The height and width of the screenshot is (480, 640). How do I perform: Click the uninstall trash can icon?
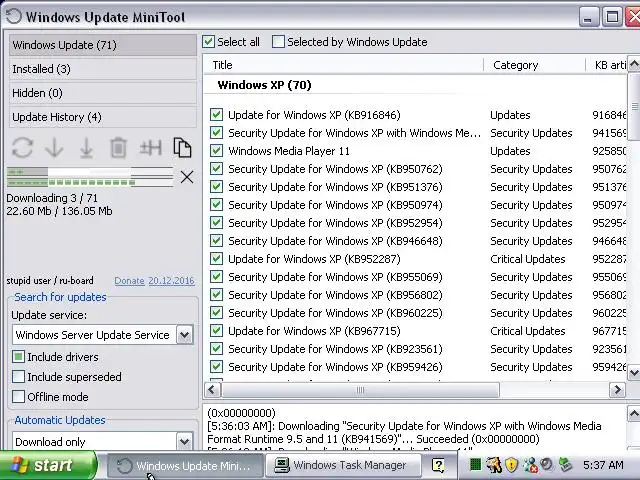click(118, 147)
